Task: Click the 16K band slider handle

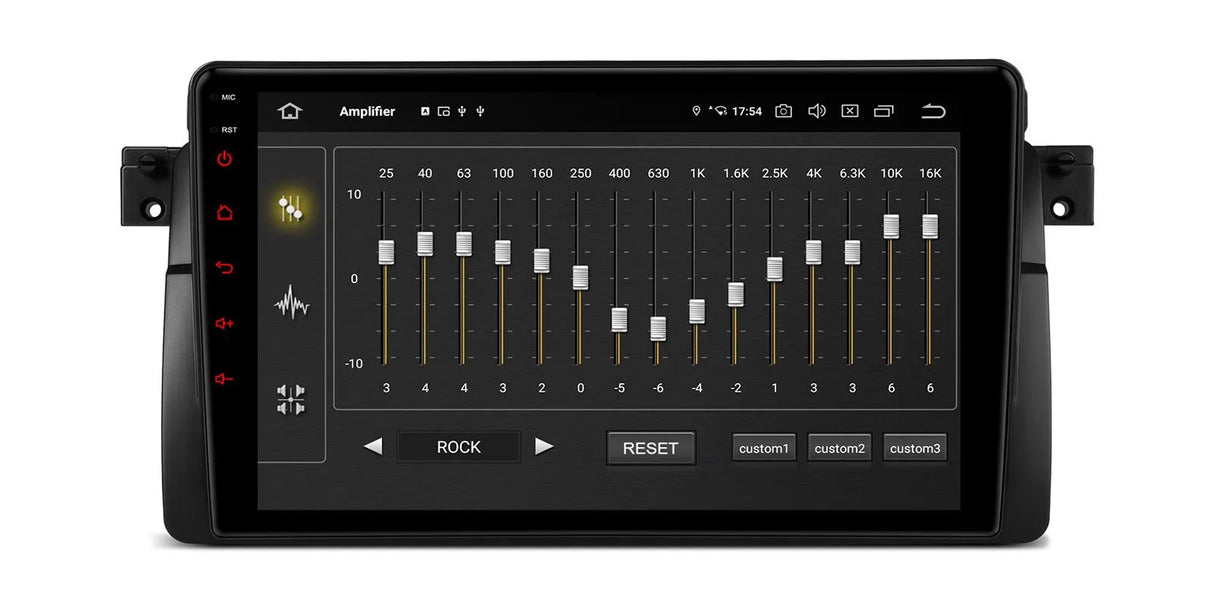Action: tap(930, 226)
